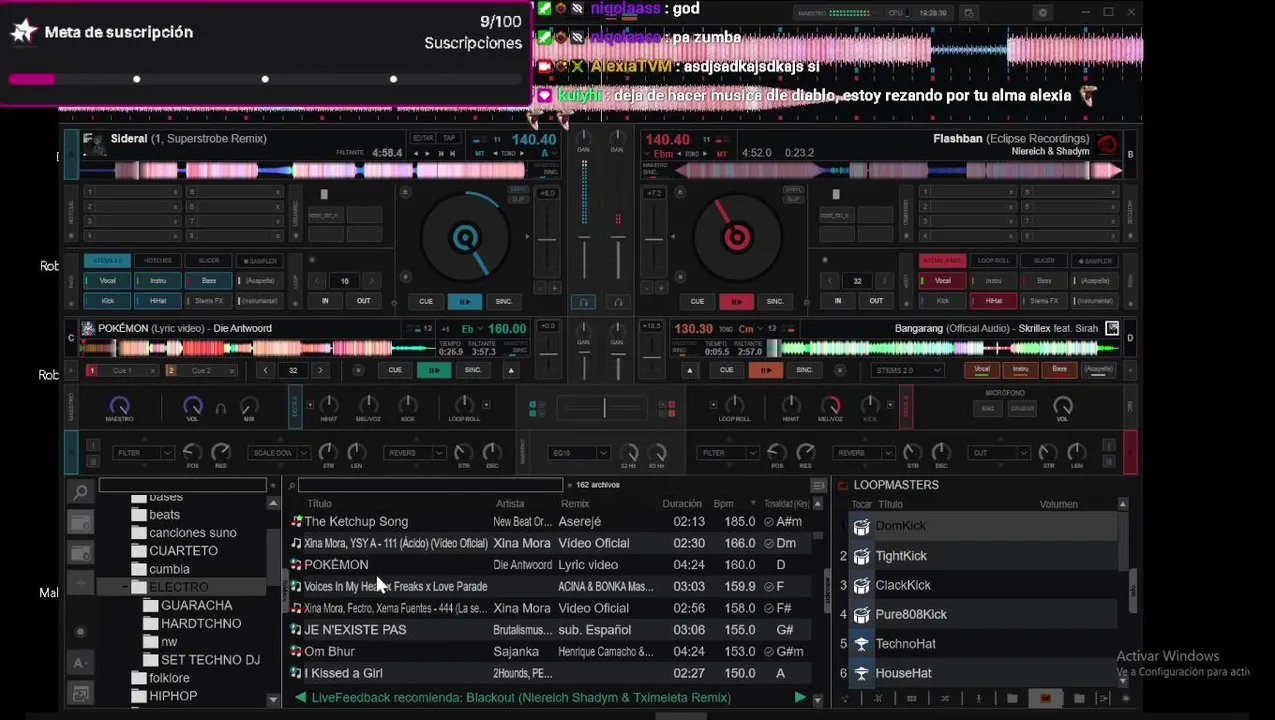Sync deck A with SINC. button
The height and width of the screenshot is (720, 1275).
tap(504, 301)
